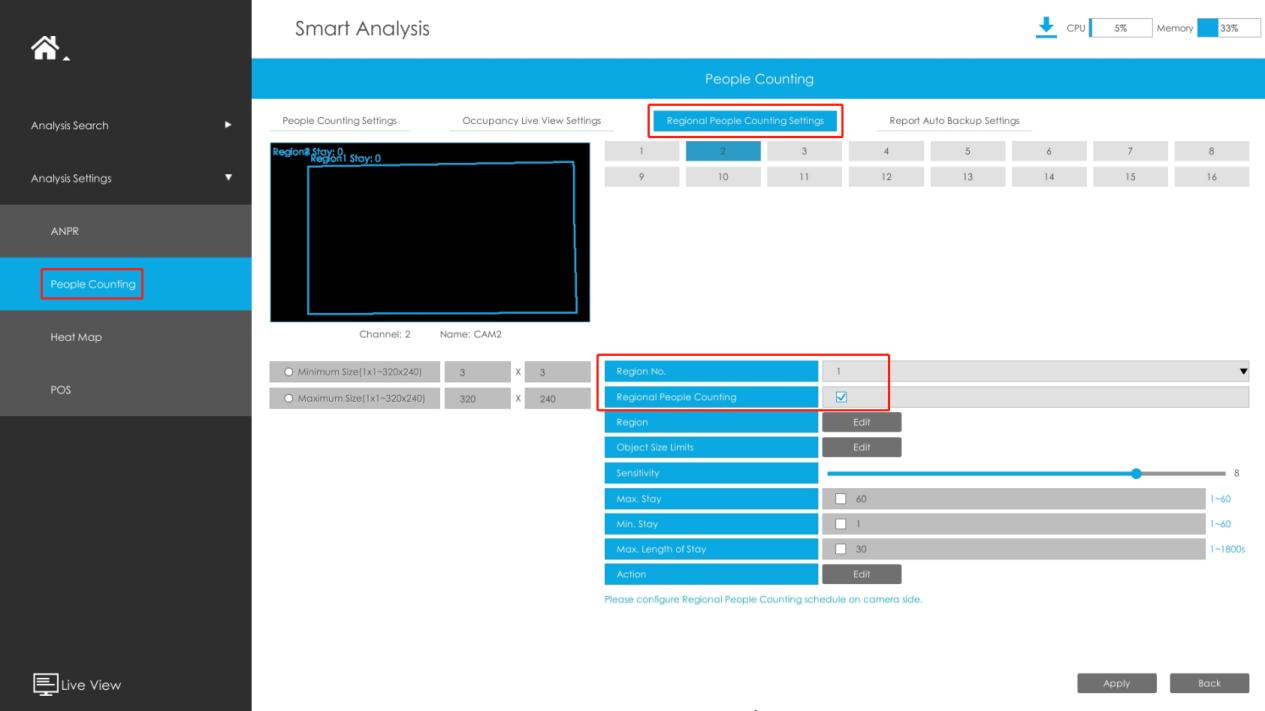Switch to People Counting Settings tab

point(339,121)
